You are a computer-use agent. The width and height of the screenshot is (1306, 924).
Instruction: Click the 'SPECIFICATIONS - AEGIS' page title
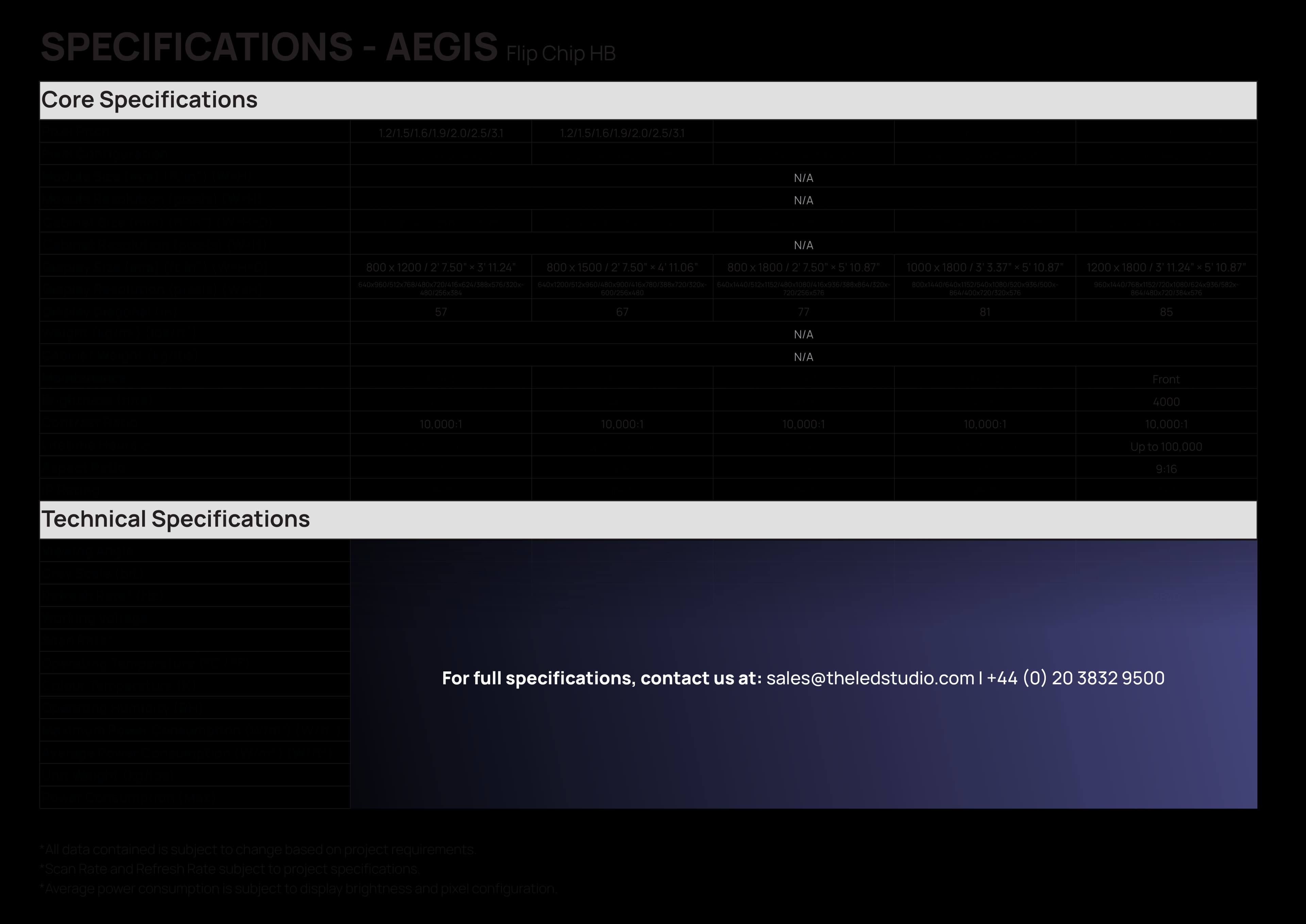pyautogui.click(x=270, y=47)
